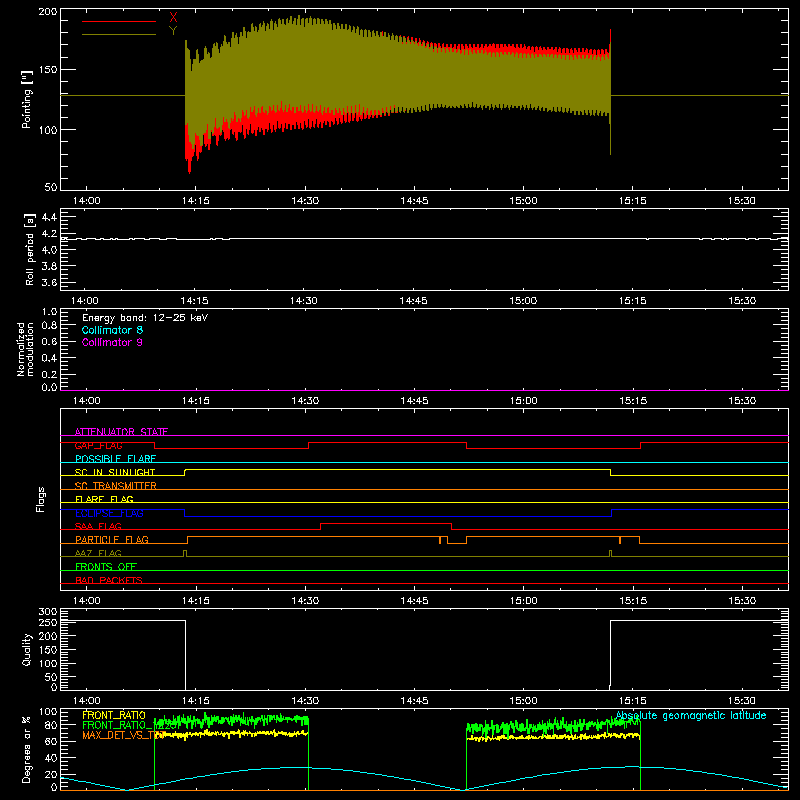This screenshot has height=800, width=800.
Task: Click the ECLIPSE_FLAG label
Action: [x=109, y=513]
